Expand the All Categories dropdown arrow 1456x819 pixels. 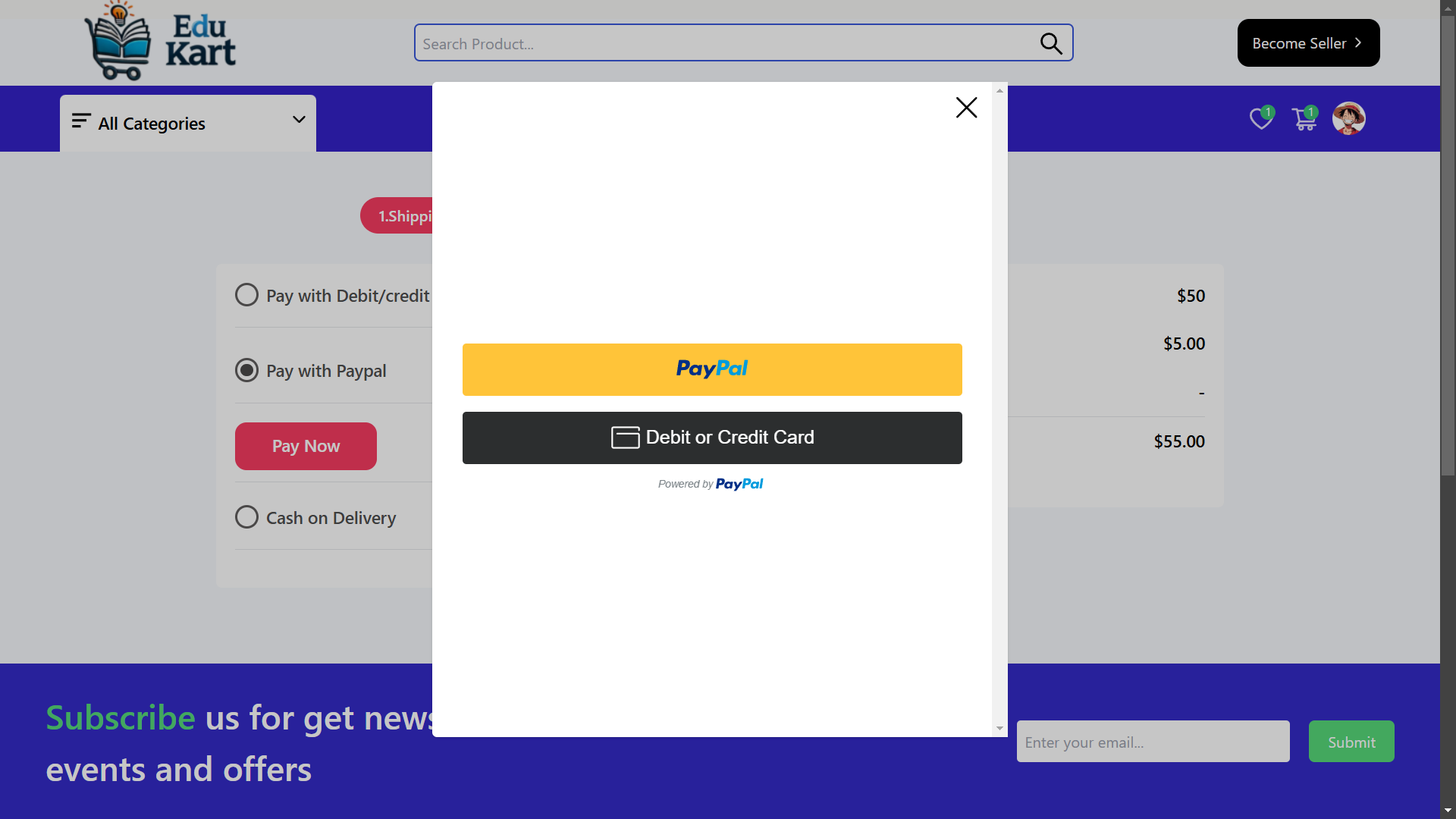[299, 120]
